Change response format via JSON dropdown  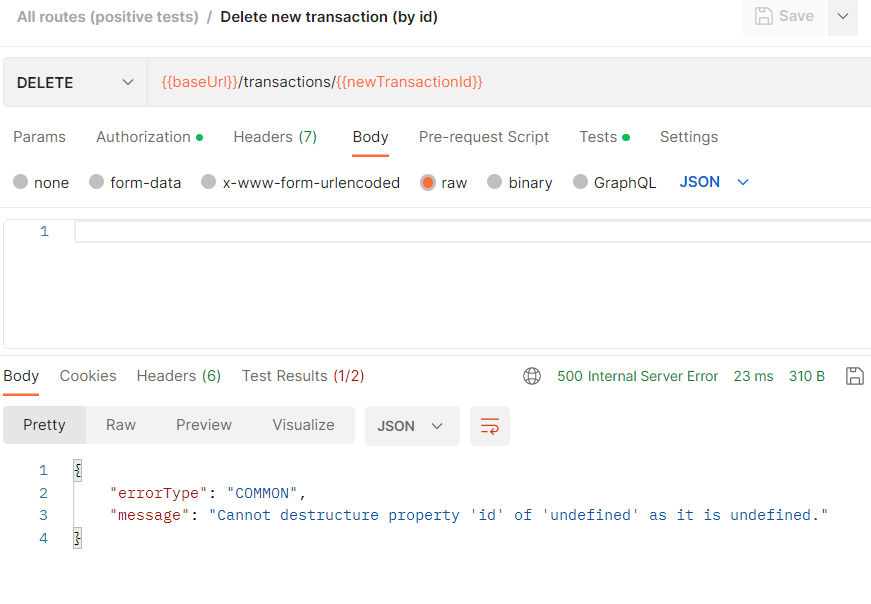tap(411, 425)
